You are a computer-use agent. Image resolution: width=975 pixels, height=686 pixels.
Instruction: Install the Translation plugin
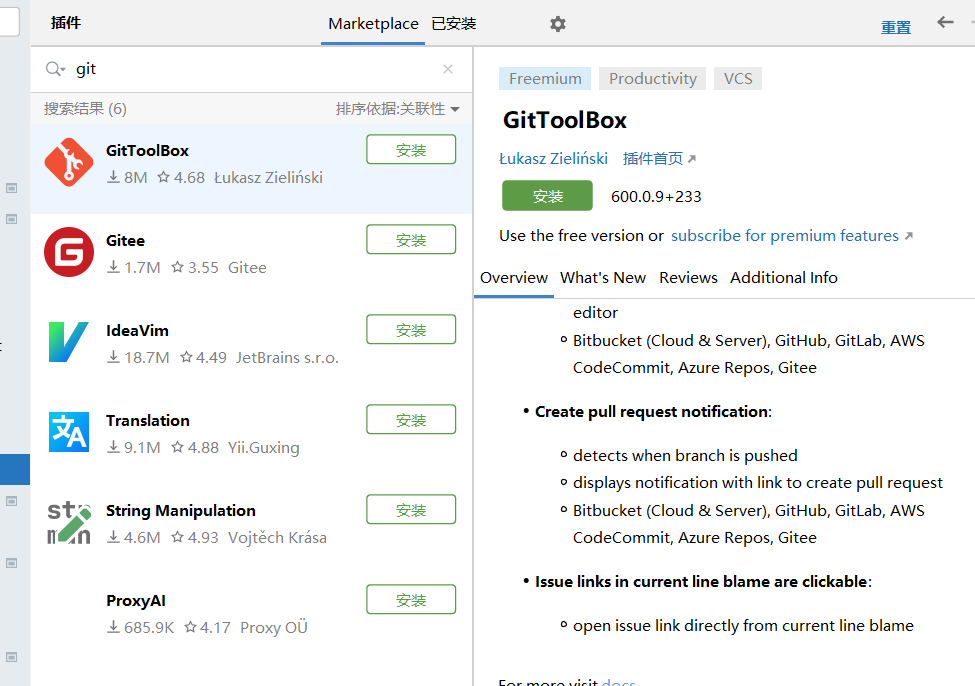point(411,419)
